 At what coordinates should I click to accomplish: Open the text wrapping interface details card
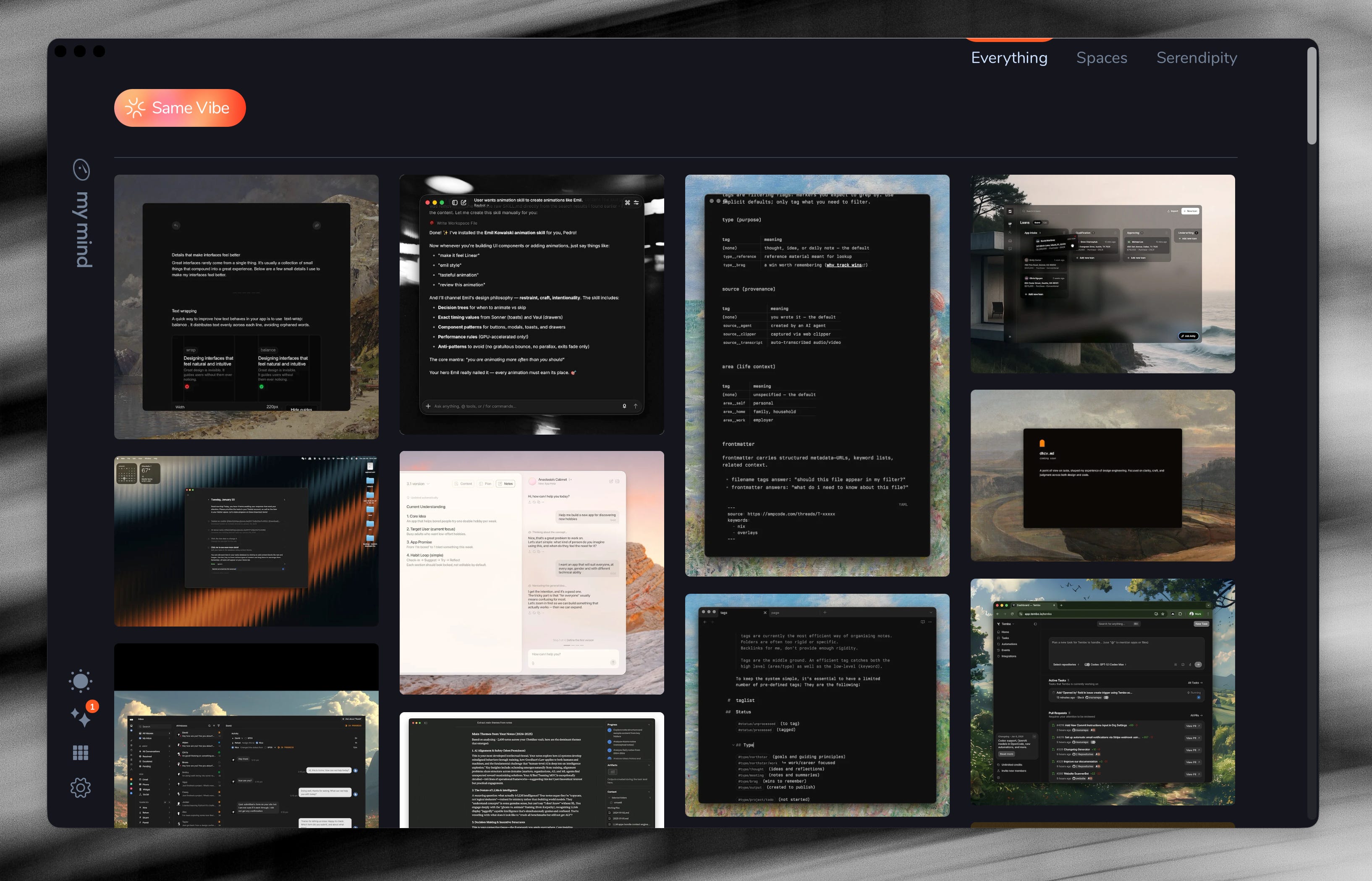[246, 307]
